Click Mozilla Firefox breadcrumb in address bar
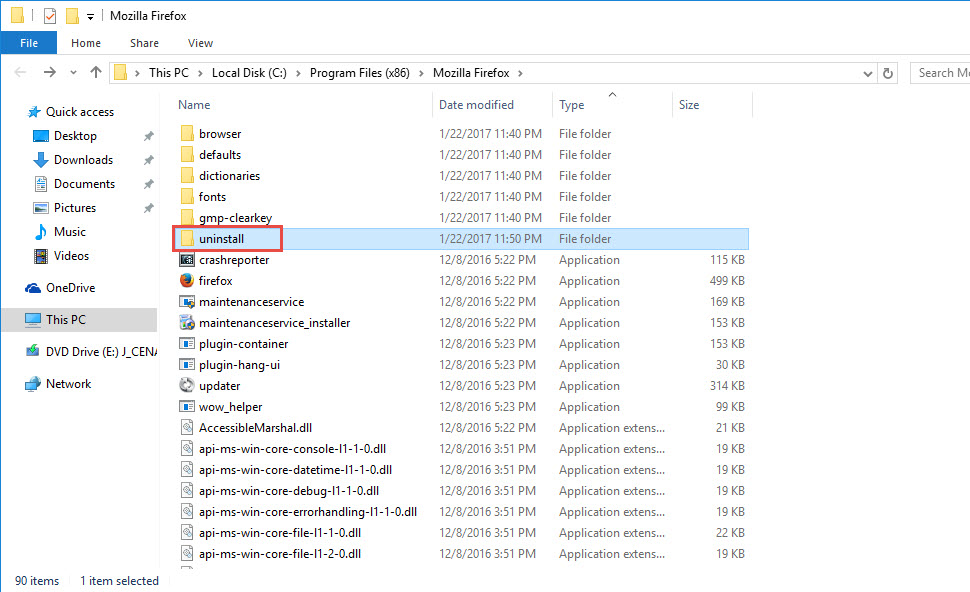Image resolution: width=970 pixels, height=592 pixels. coord(471,73)
